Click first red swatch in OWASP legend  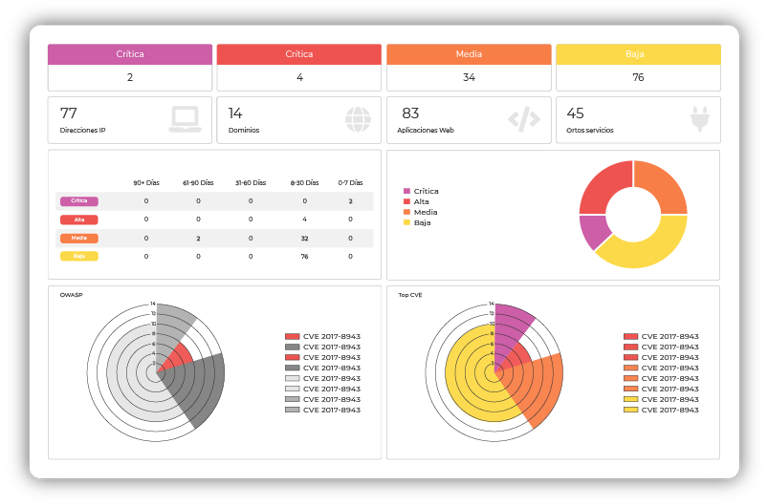click(292, 336)
